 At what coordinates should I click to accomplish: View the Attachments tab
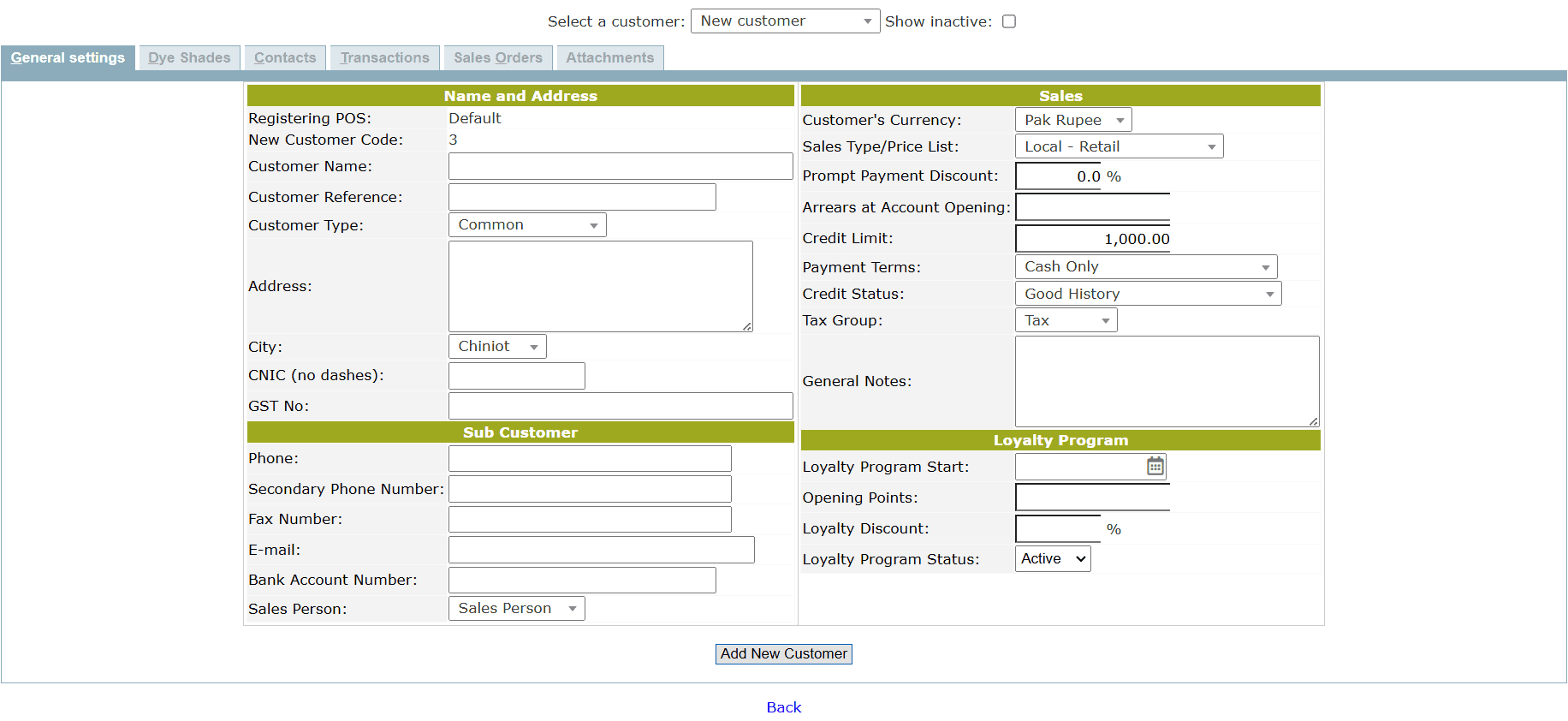click(609, 58)
